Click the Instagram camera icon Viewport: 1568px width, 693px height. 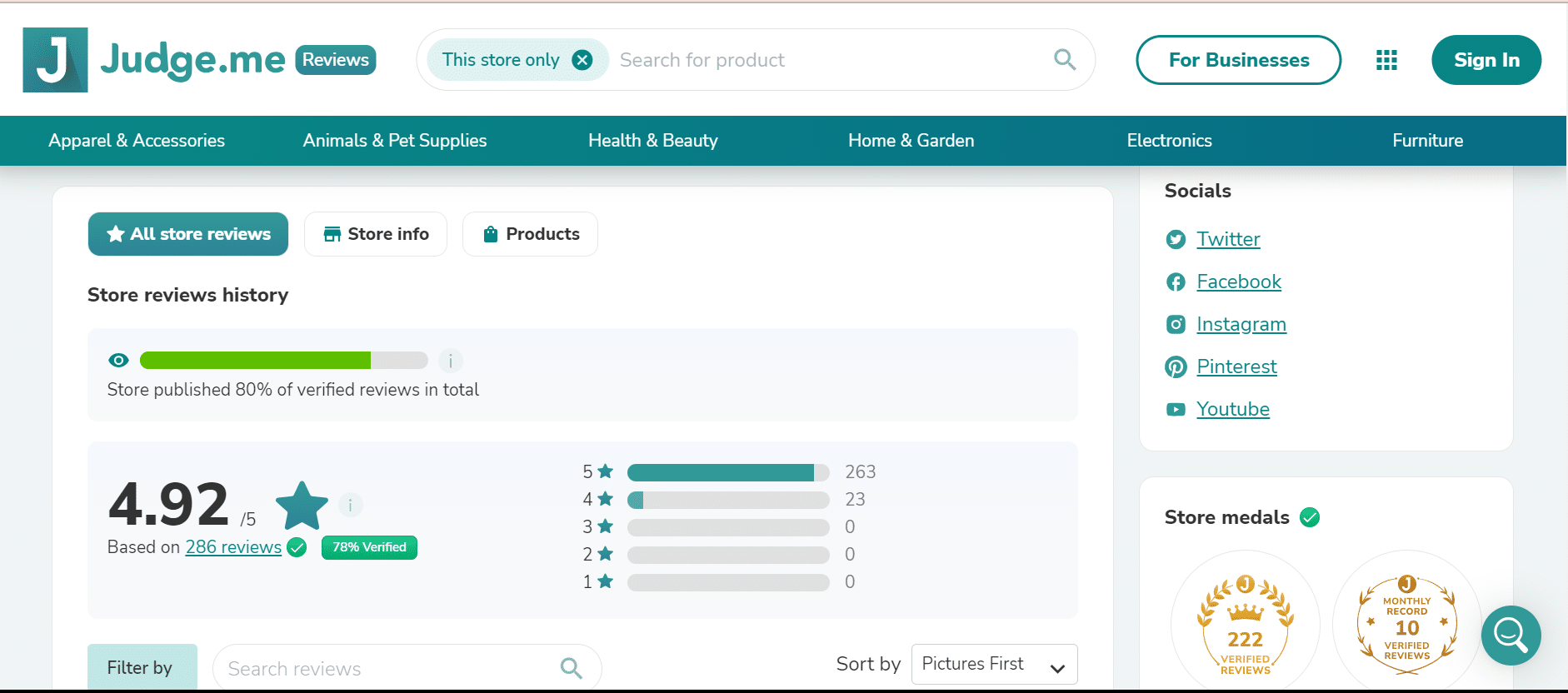tap(1176, 325)
